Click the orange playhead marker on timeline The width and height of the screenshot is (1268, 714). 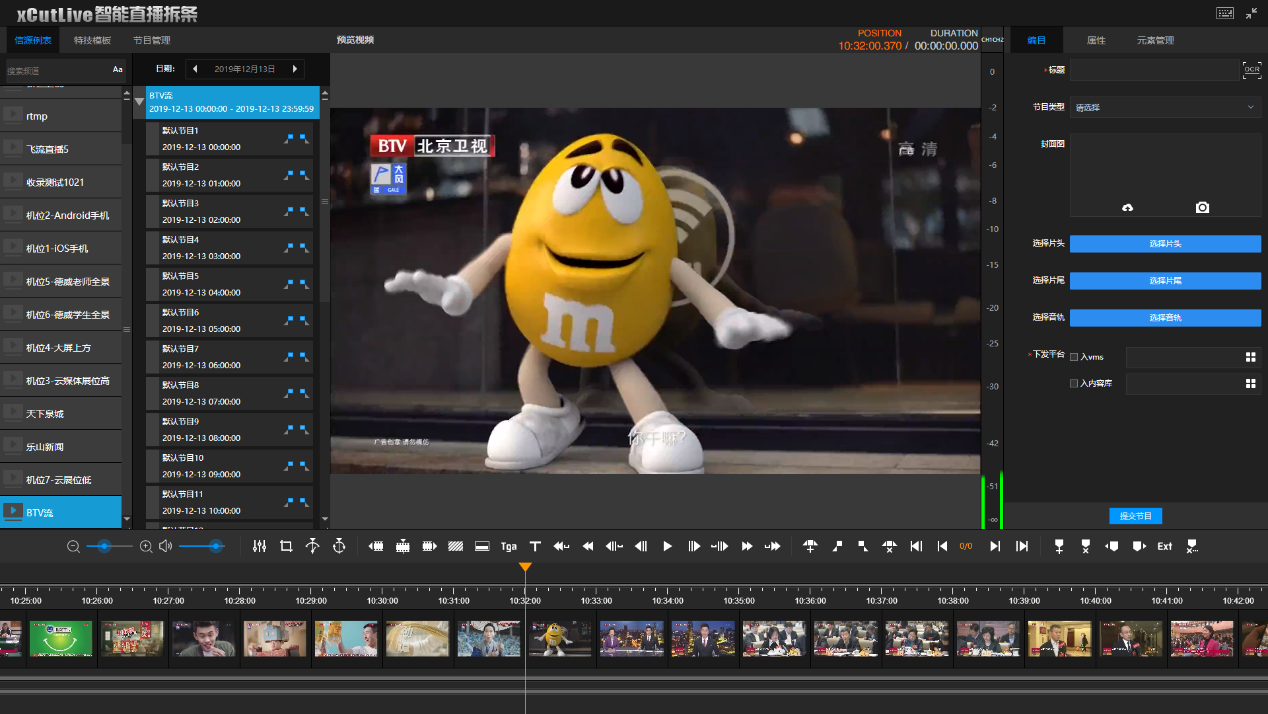(525, 567)
